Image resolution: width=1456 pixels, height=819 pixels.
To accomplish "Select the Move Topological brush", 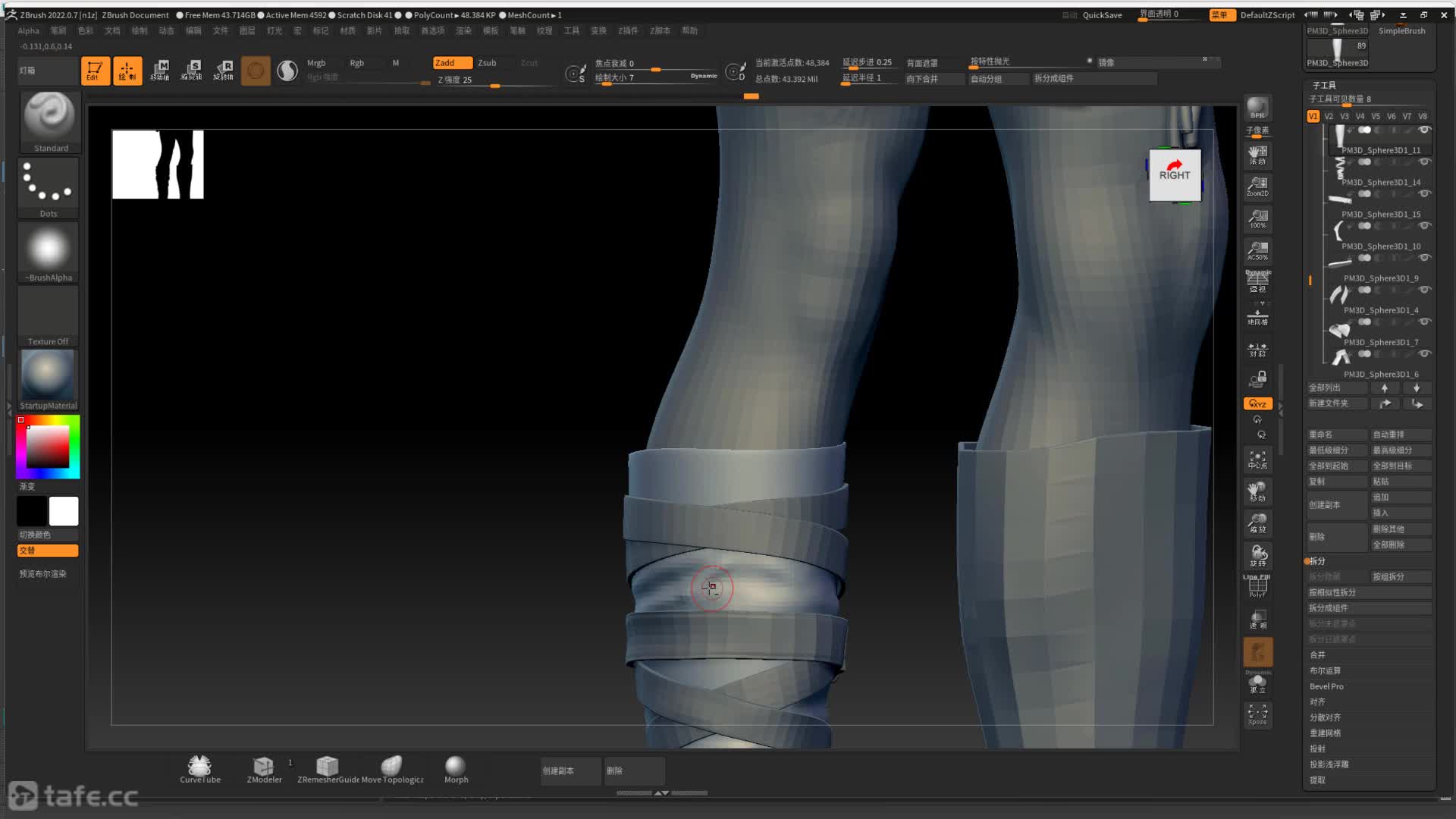I will click(392, 769).
